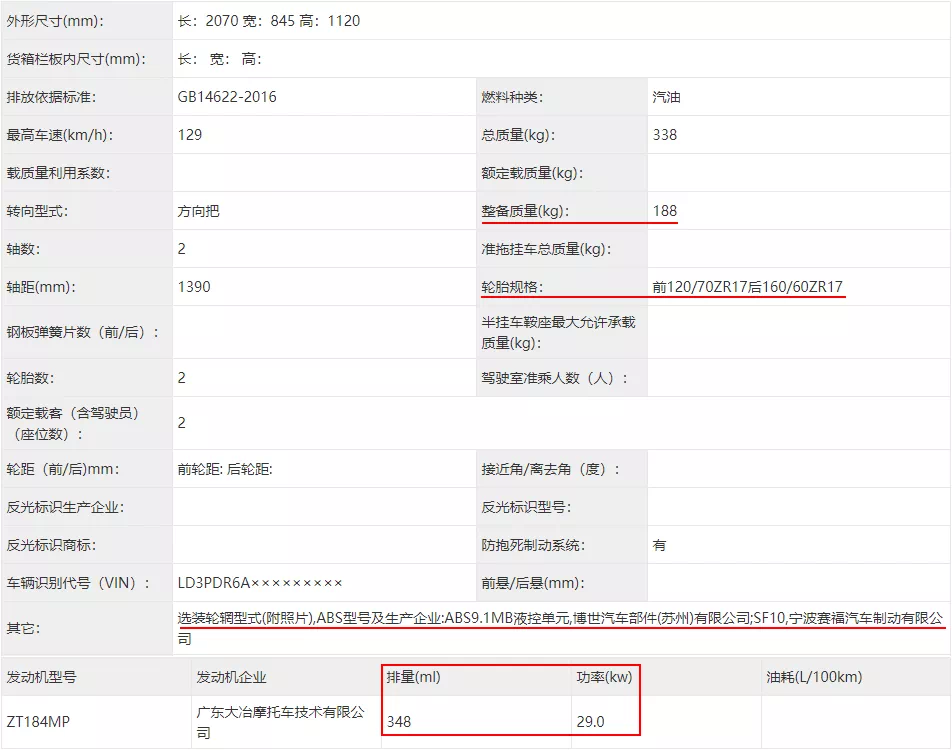Click the 半挂车鞍座最大允许承载质量 label

click(558, 333)
